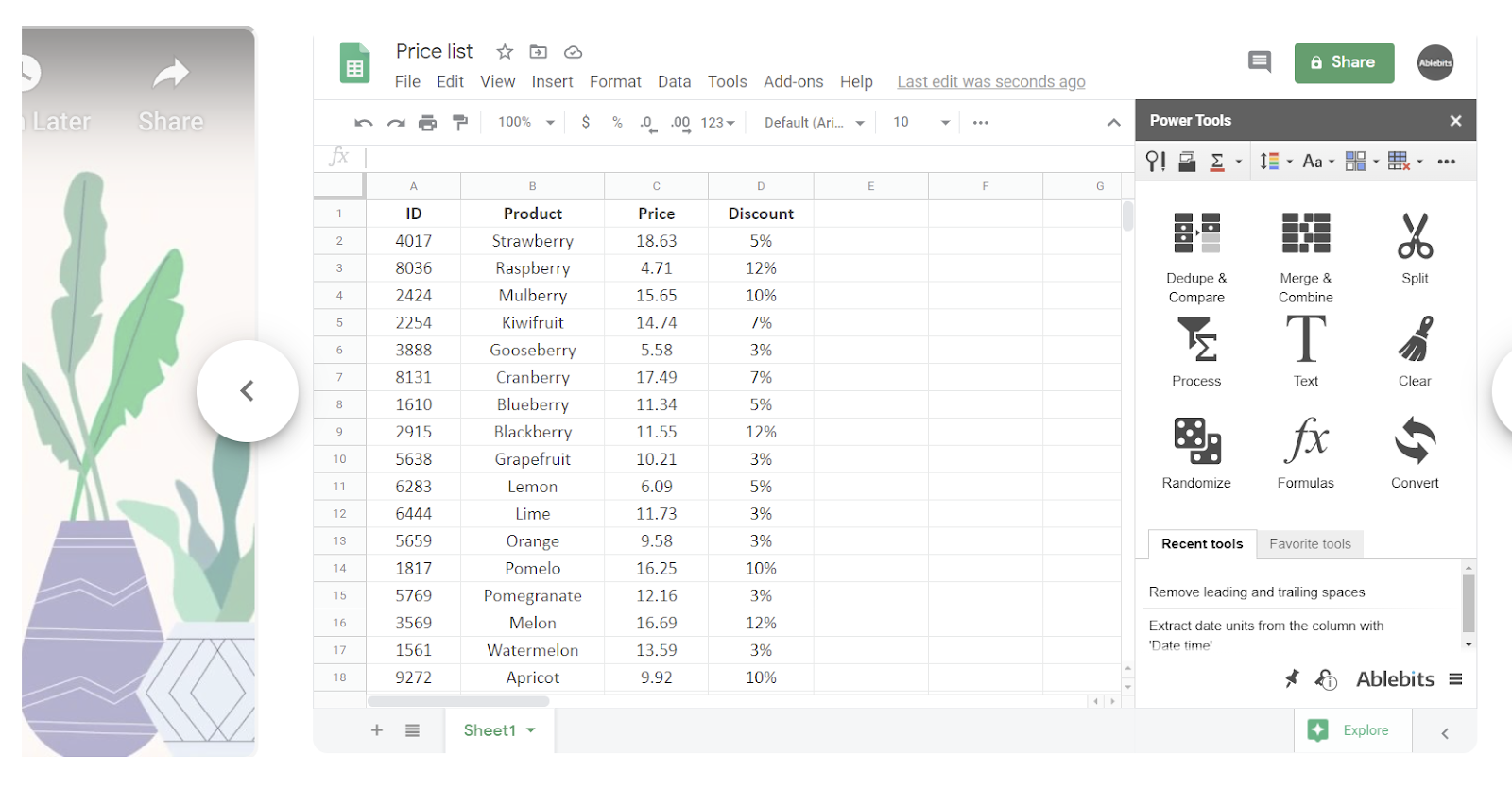Print the spreadsheet
This screenshot has width=1512, height=806.
(428, 123)
